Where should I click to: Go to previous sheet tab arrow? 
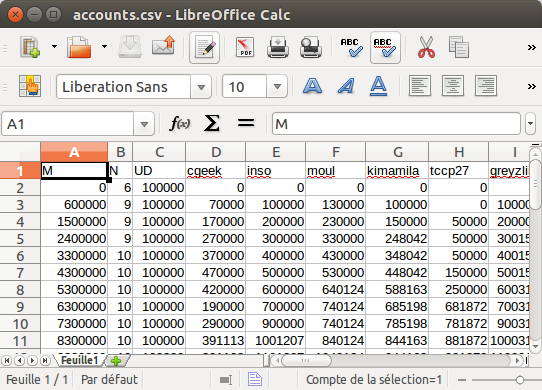click(x=20, y=361)
